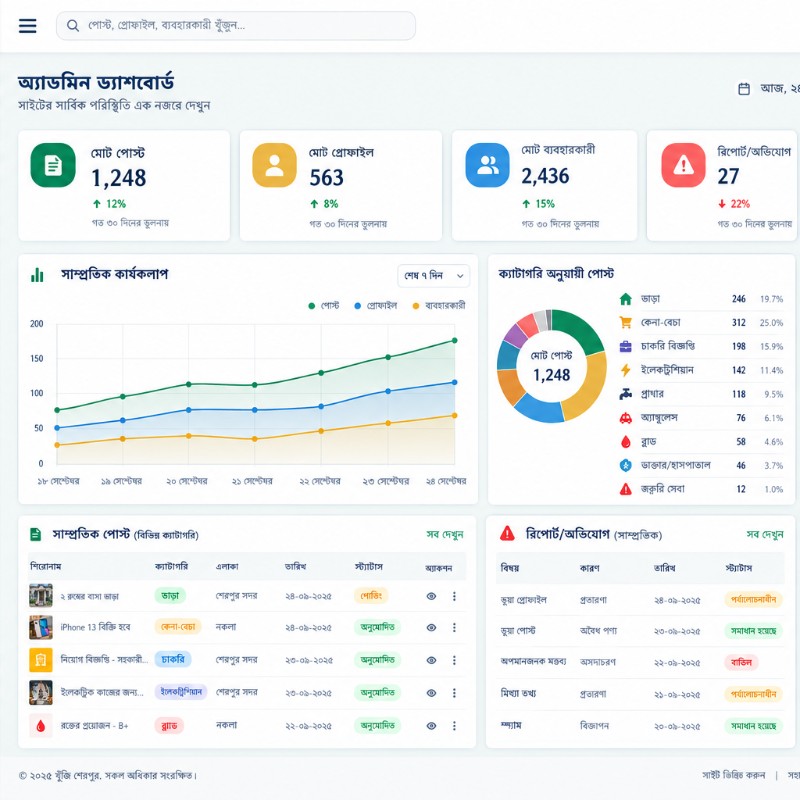The image size is (800, 800).
Task: Click সব দেখুন link for recent posts
Action: (x=445, y=534)
